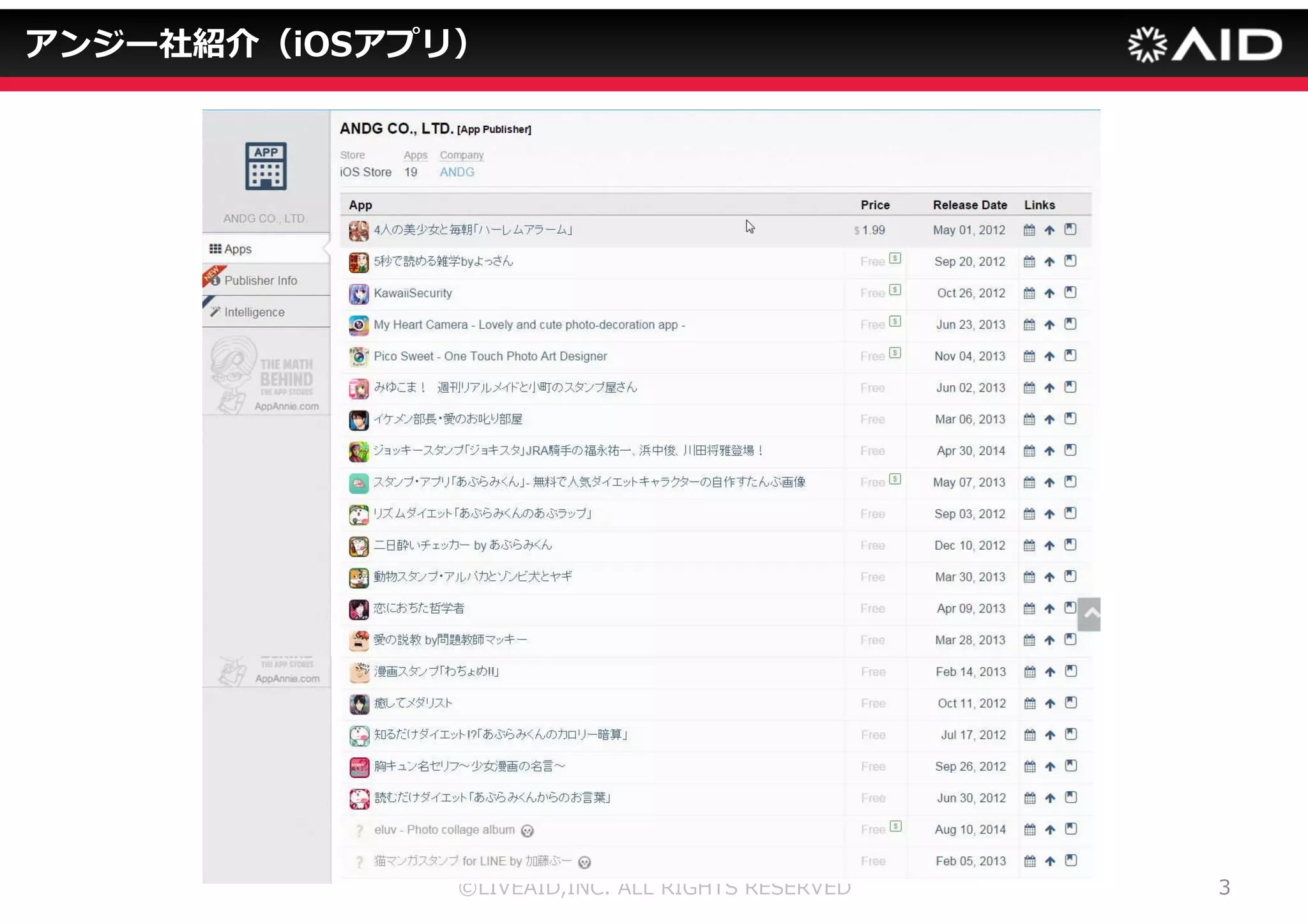
Task: Click calendar icon in Pico Sweet row
Action: pyautogui.click(x=1029, y=356)
